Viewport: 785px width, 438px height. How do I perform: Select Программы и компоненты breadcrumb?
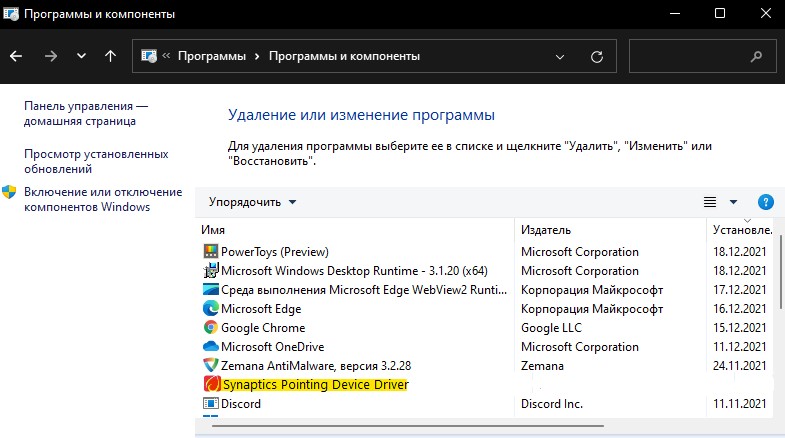344,56
